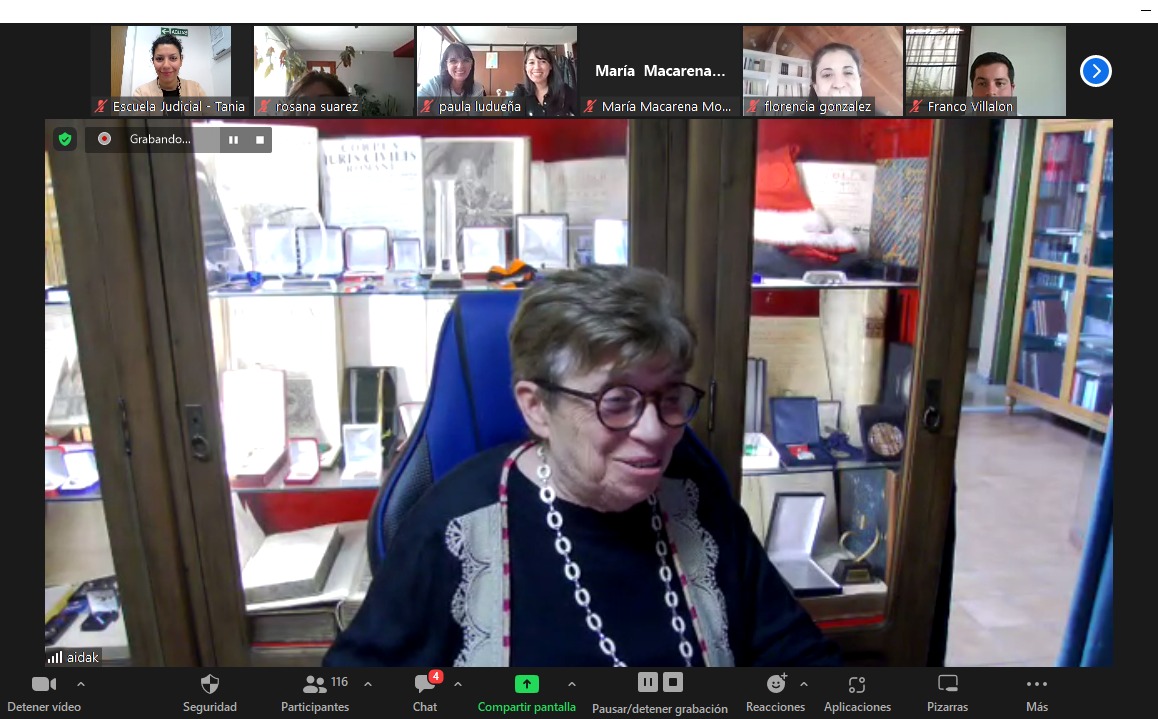Screen dimensions: 1158x719
Task: Click muted mic icon of María Macarena Mo...
Action: click(x=590, y=106)
